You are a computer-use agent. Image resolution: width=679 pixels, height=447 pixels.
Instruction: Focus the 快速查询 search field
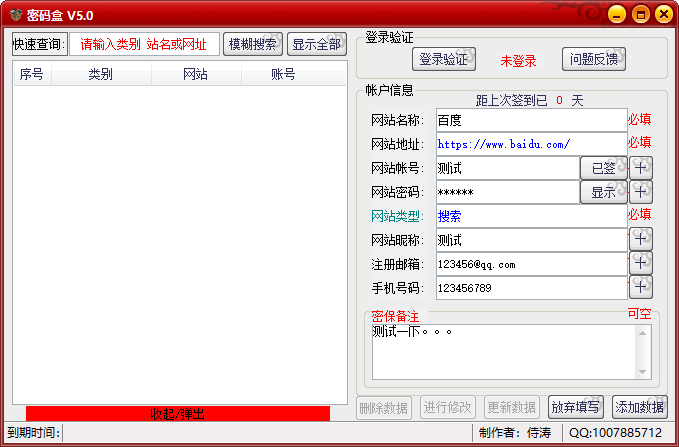144,44
